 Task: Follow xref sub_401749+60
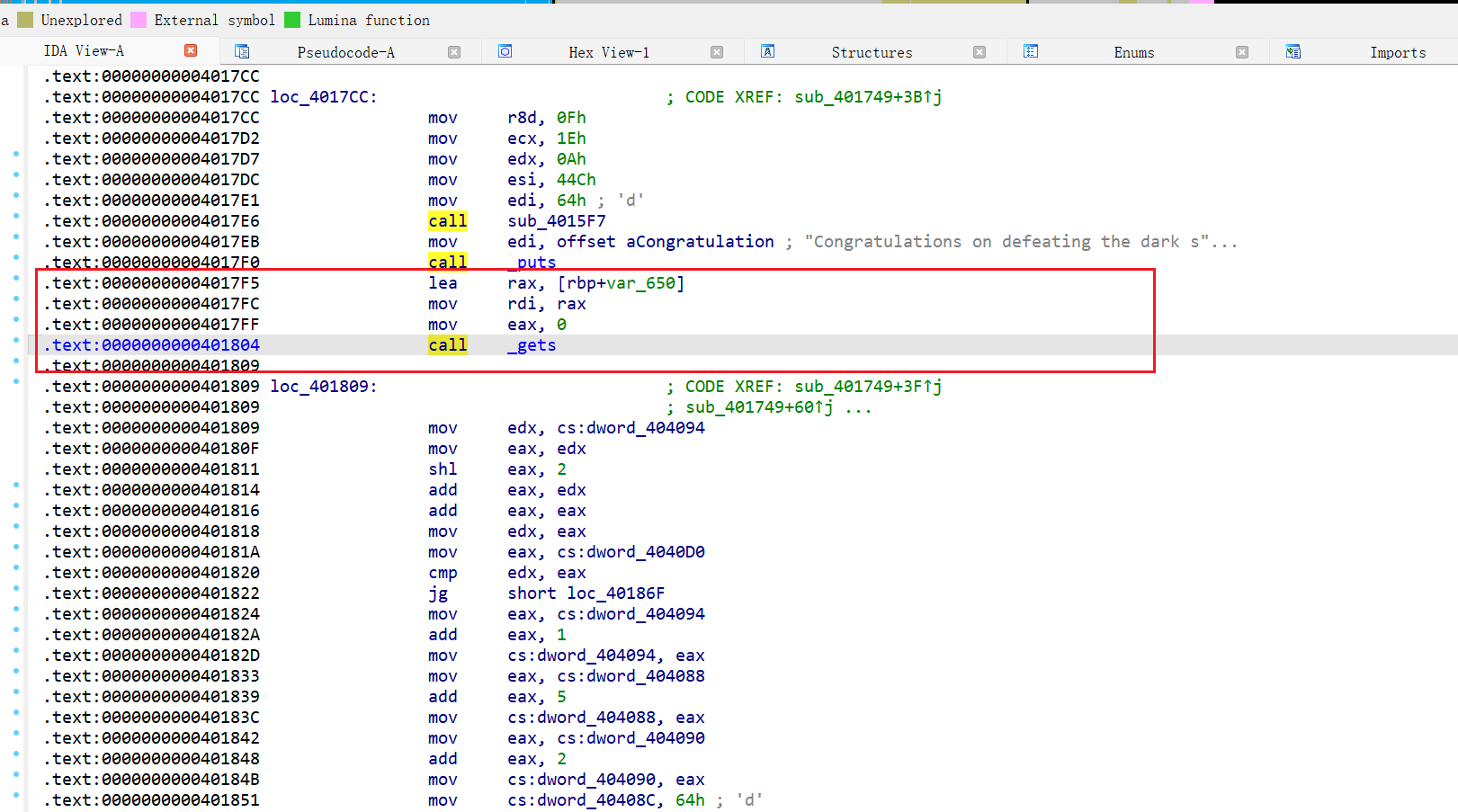click(760, 407)
